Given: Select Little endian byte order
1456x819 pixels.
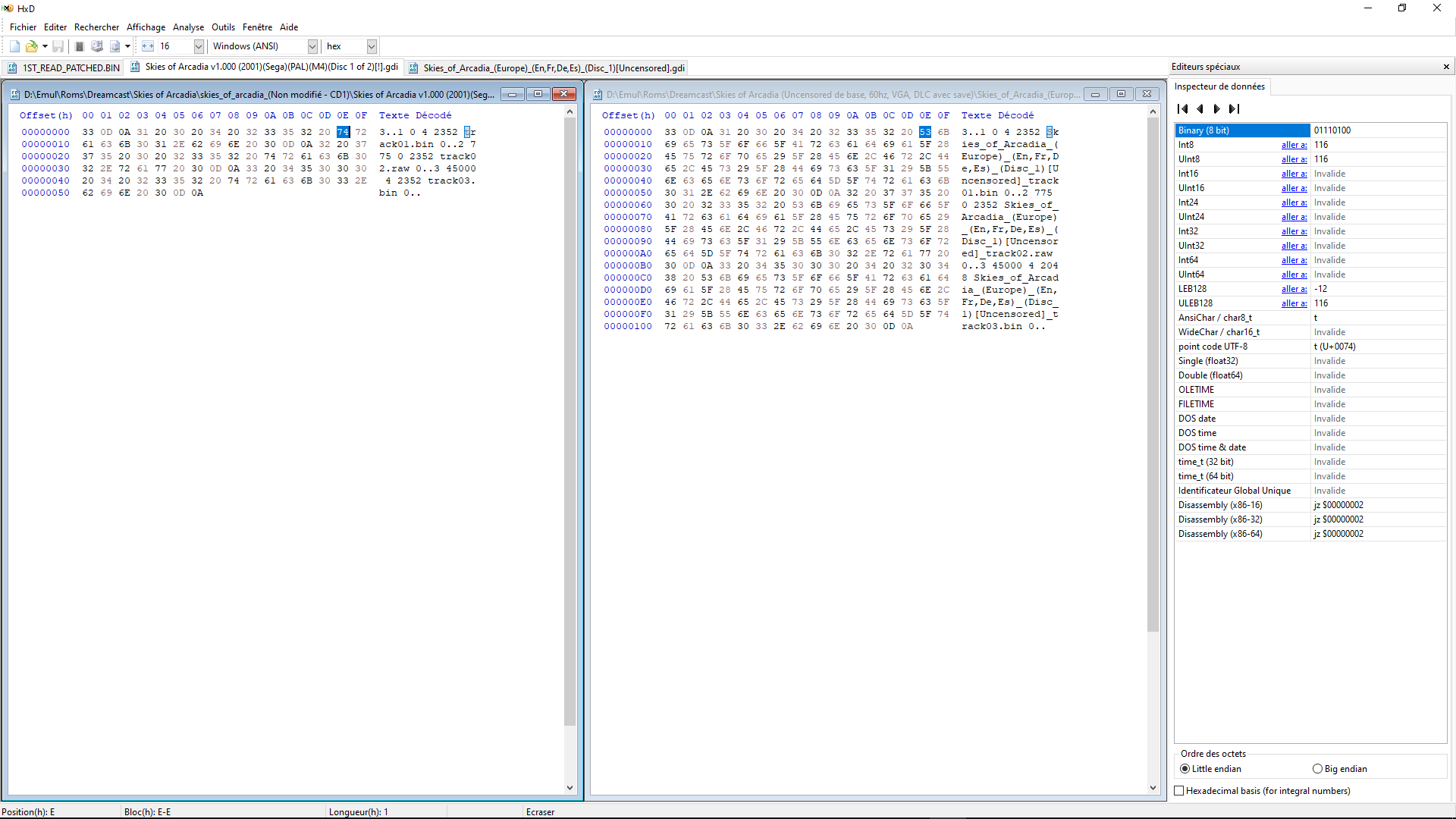Looking at the screenshot, I should [x=1185, y=769].
